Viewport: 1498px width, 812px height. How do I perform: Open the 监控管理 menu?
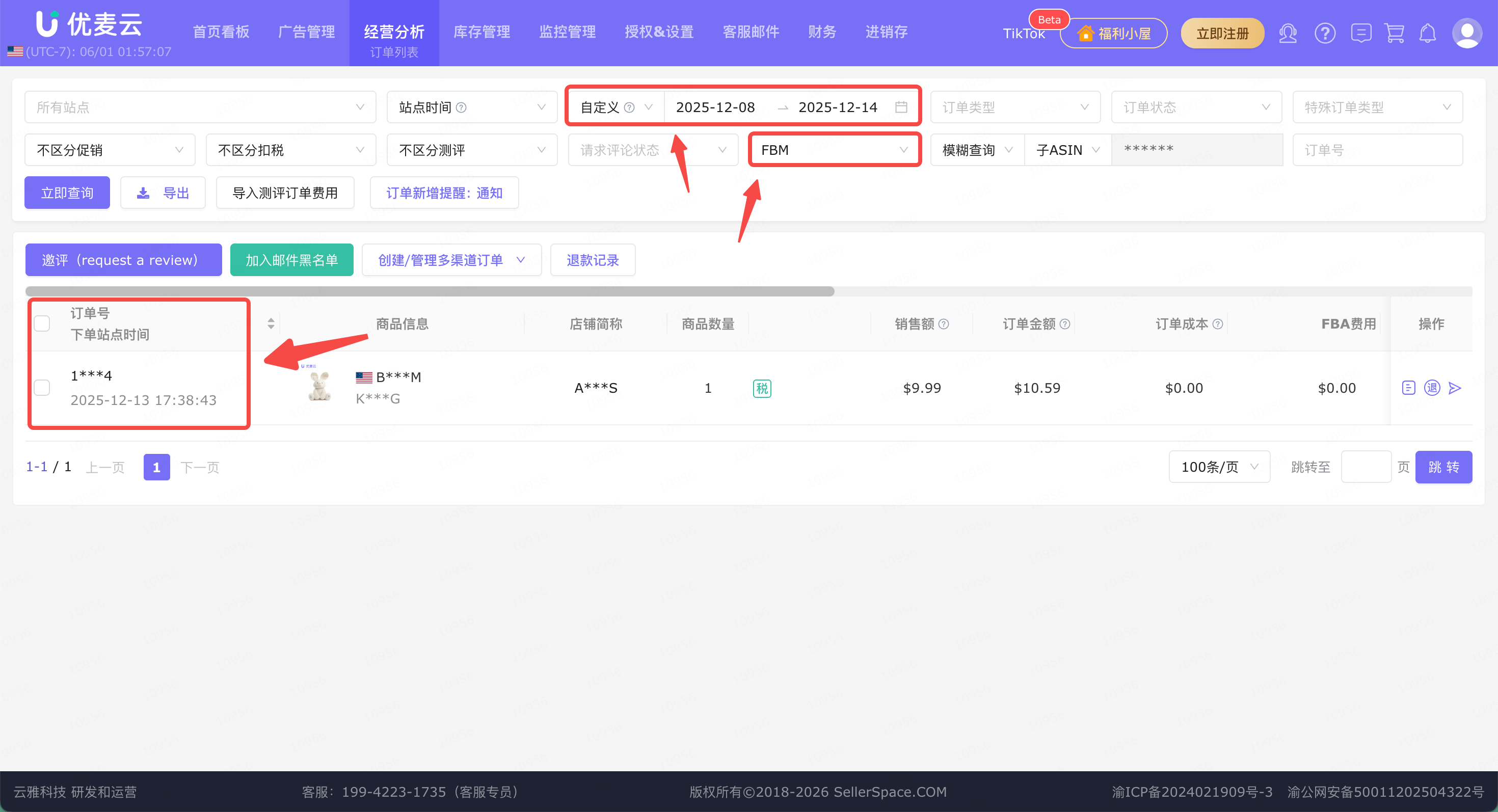pos(568,32)
